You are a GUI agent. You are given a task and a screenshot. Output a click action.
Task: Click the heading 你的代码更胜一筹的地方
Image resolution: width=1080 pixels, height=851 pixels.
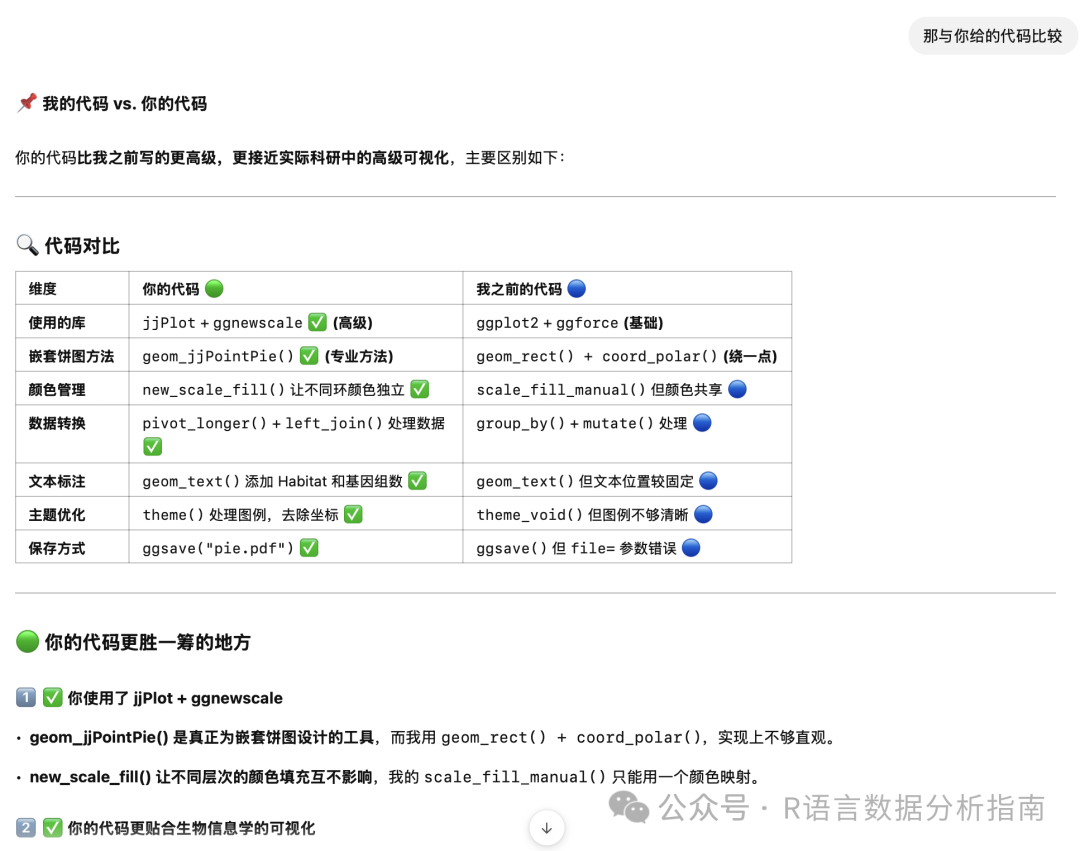coord(147,642)
